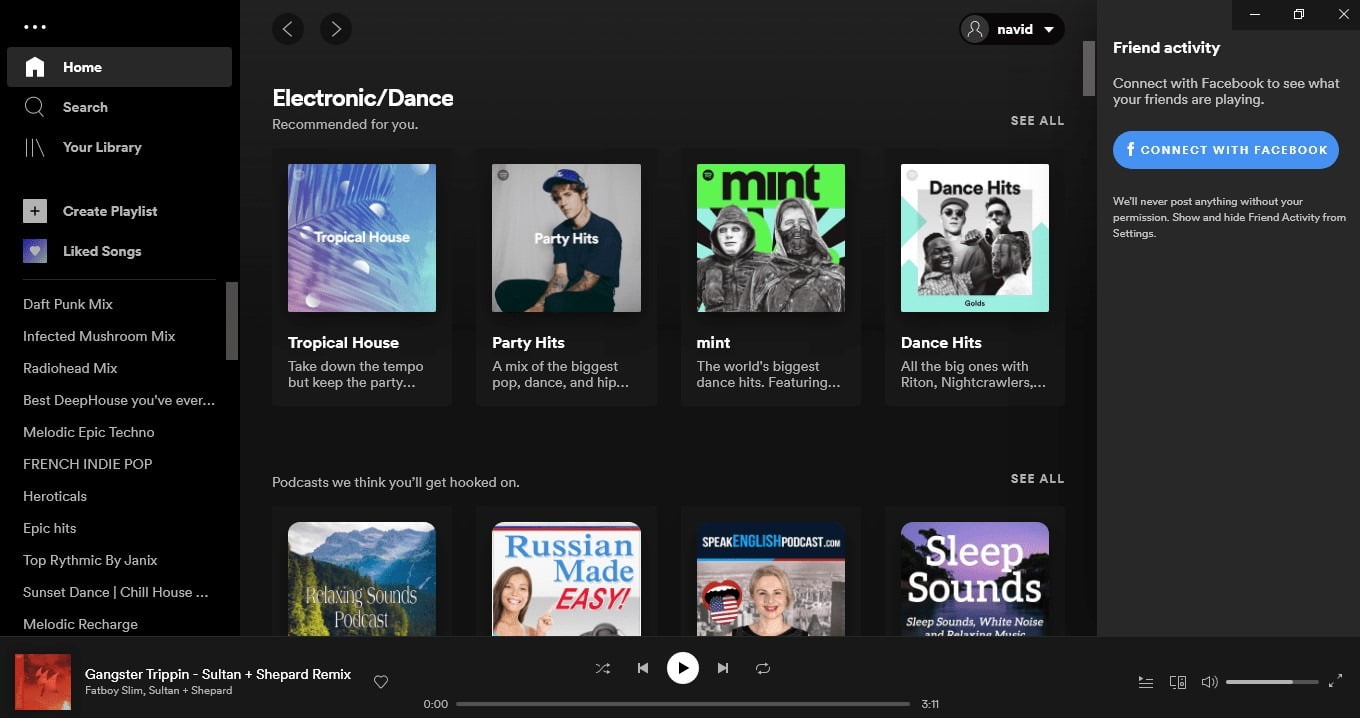Mute the volume speaker icon
The height and width of the screenshot is (718, 1360).
coord(1209,682)
